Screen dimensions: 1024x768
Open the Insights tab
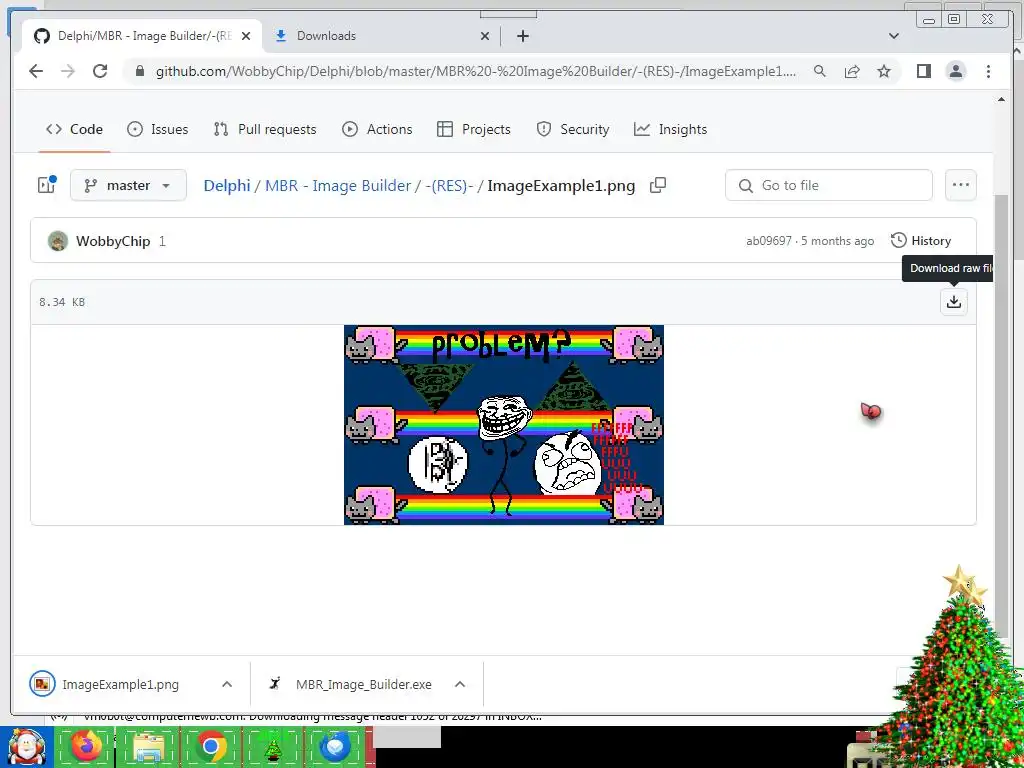click(x=670, y=129)
